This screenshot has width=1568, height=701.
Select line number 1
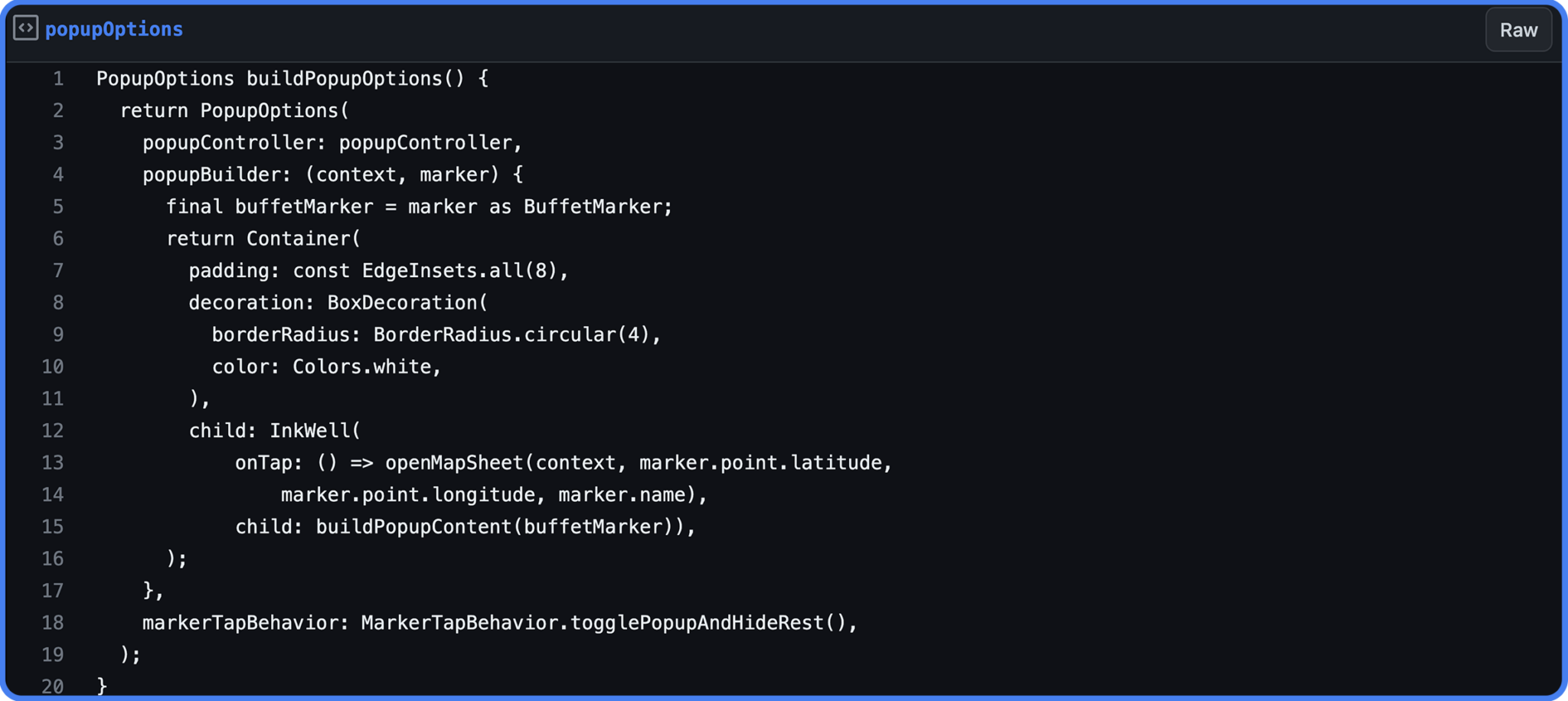click(x=58, y=79)
